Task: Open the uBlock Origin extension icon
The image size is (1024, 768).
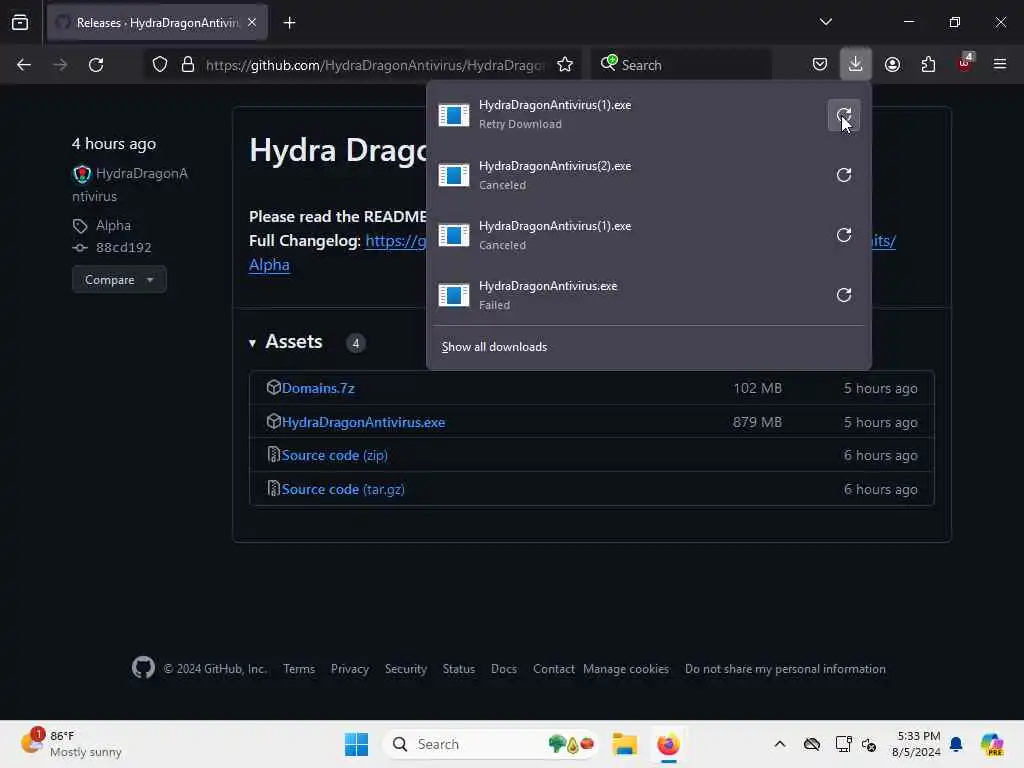Action: pos(965,63)
